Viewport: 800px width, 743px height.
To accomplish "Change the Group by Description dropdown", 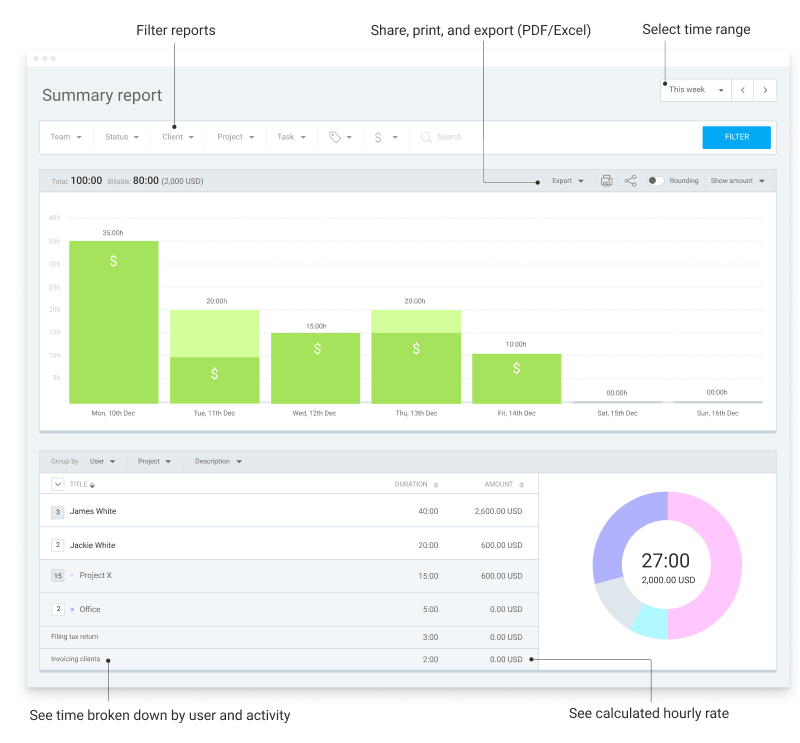I will [x=218, y=461].
